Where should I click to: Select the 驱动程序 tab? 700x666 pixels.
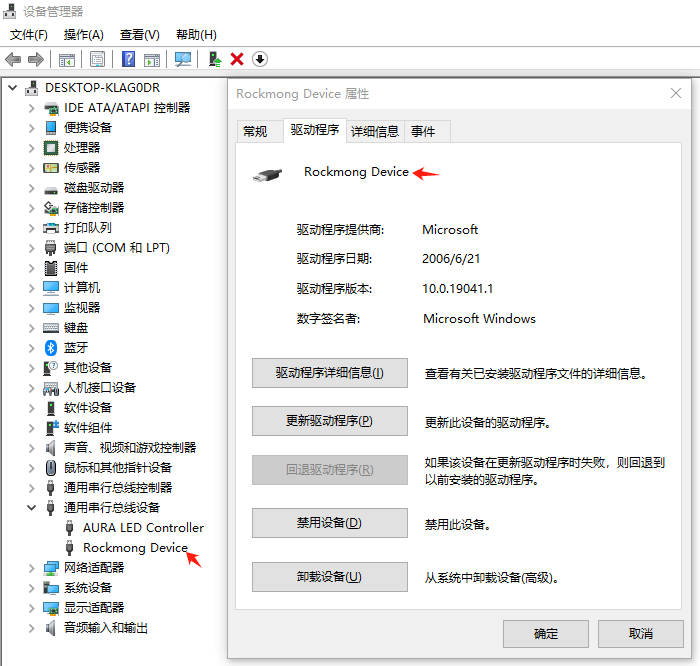click(x=315, y=130)
